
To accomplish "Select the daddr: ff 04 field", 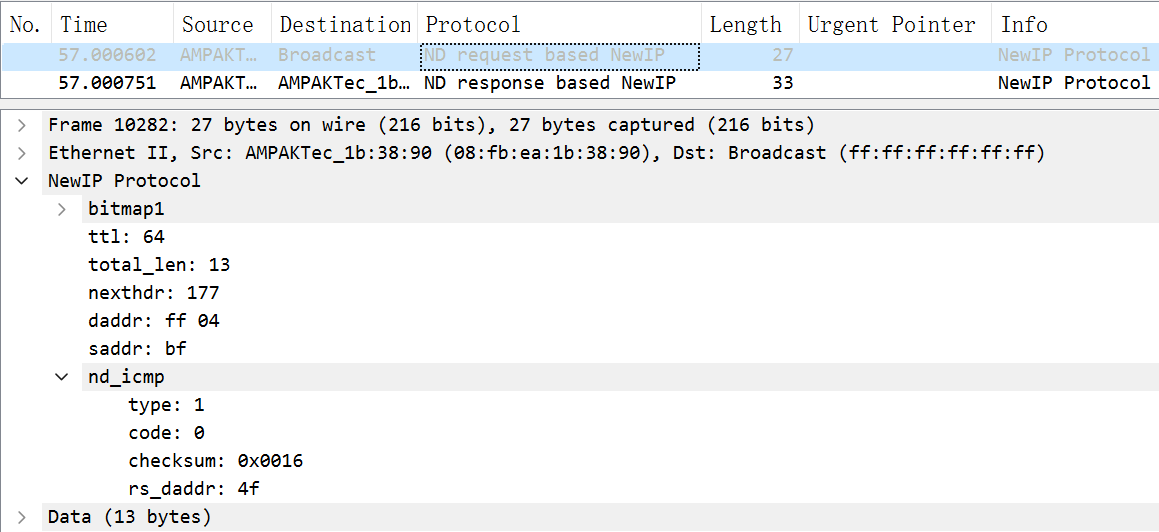I will (153, 321).
